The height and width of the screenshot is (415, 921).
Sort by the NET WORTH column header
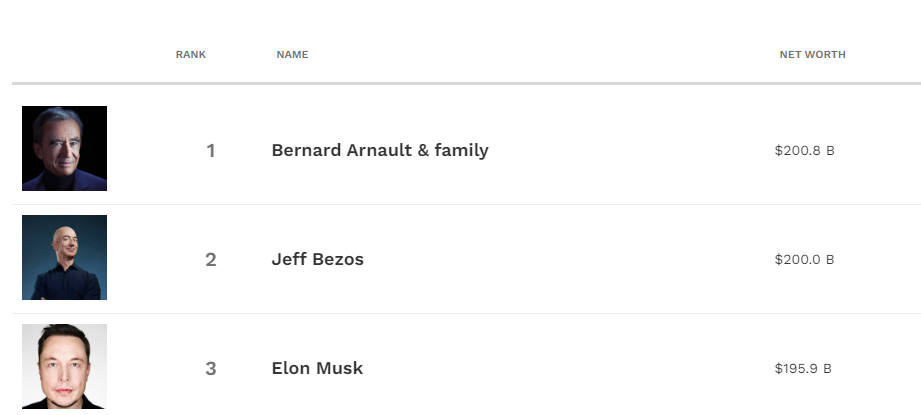pyautogui.click(x=812, y=55)
